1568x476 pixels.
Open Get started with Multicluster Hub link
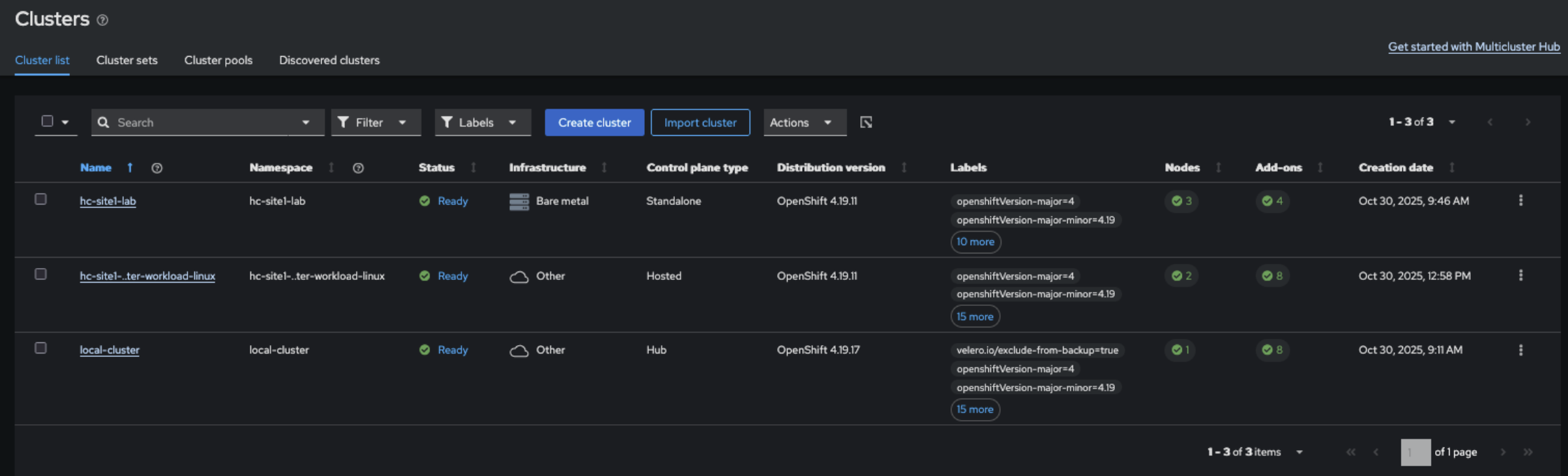[x=1474, y=47]
